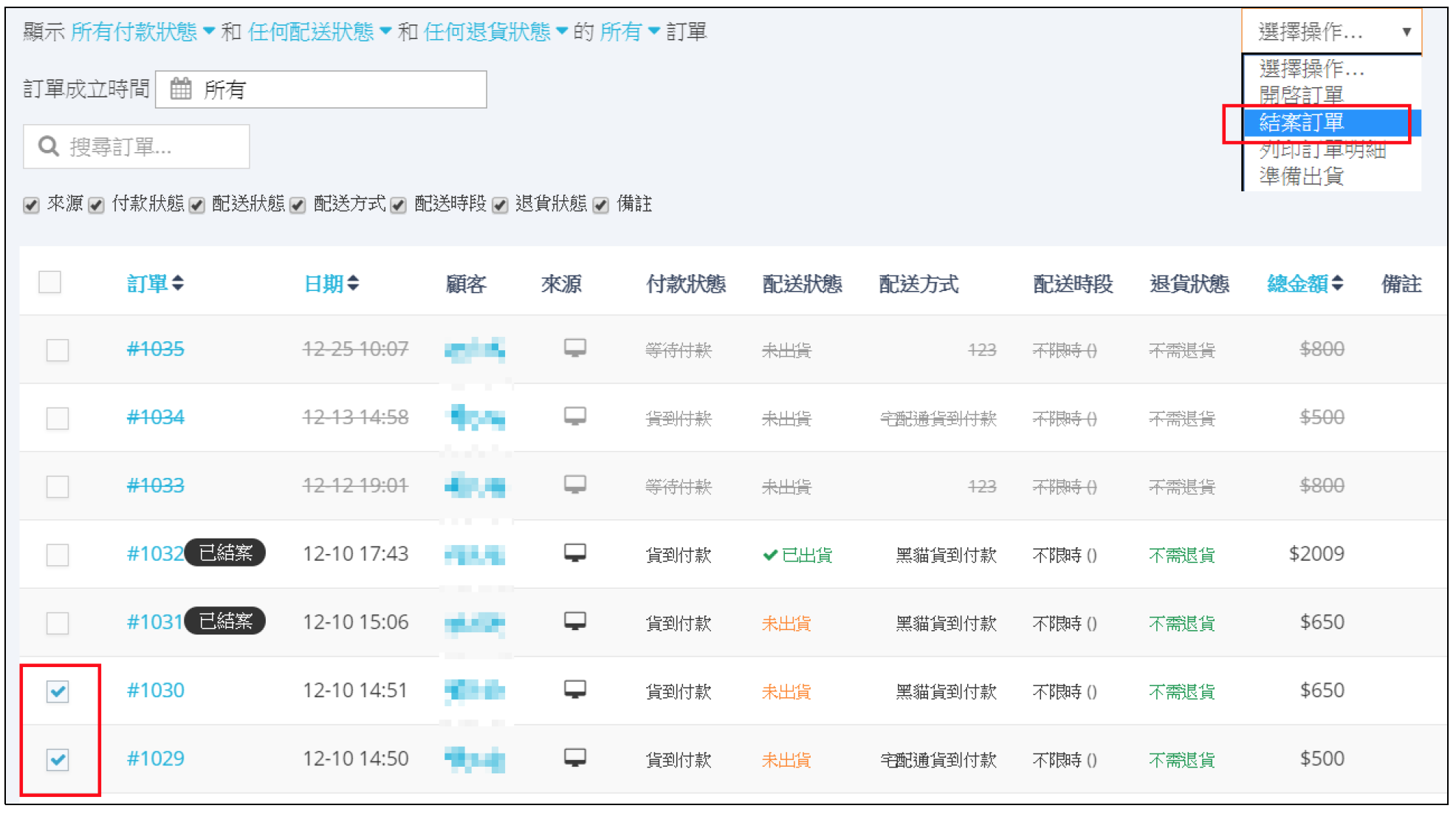1456x814 pixels.
Task: Sort table by 日期 column header
Action: coord(323,284)
